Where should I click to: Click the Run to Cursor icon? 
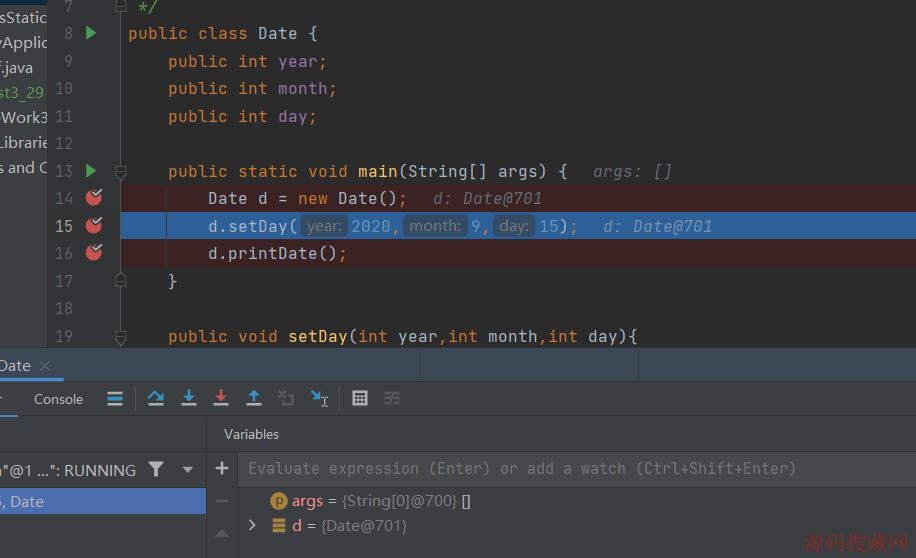(319, 398)
